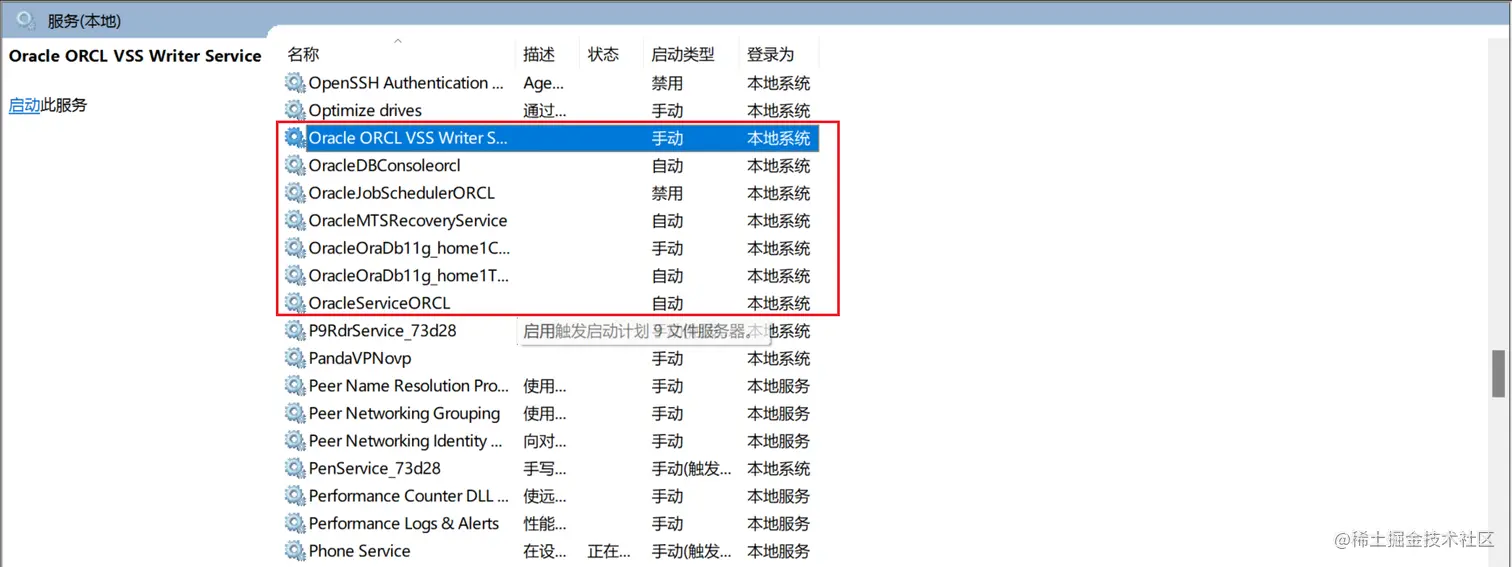Screen dimensions: 1512x567
Task: Select the Performance Logs & Alerts service name
Action: (404, 523)
